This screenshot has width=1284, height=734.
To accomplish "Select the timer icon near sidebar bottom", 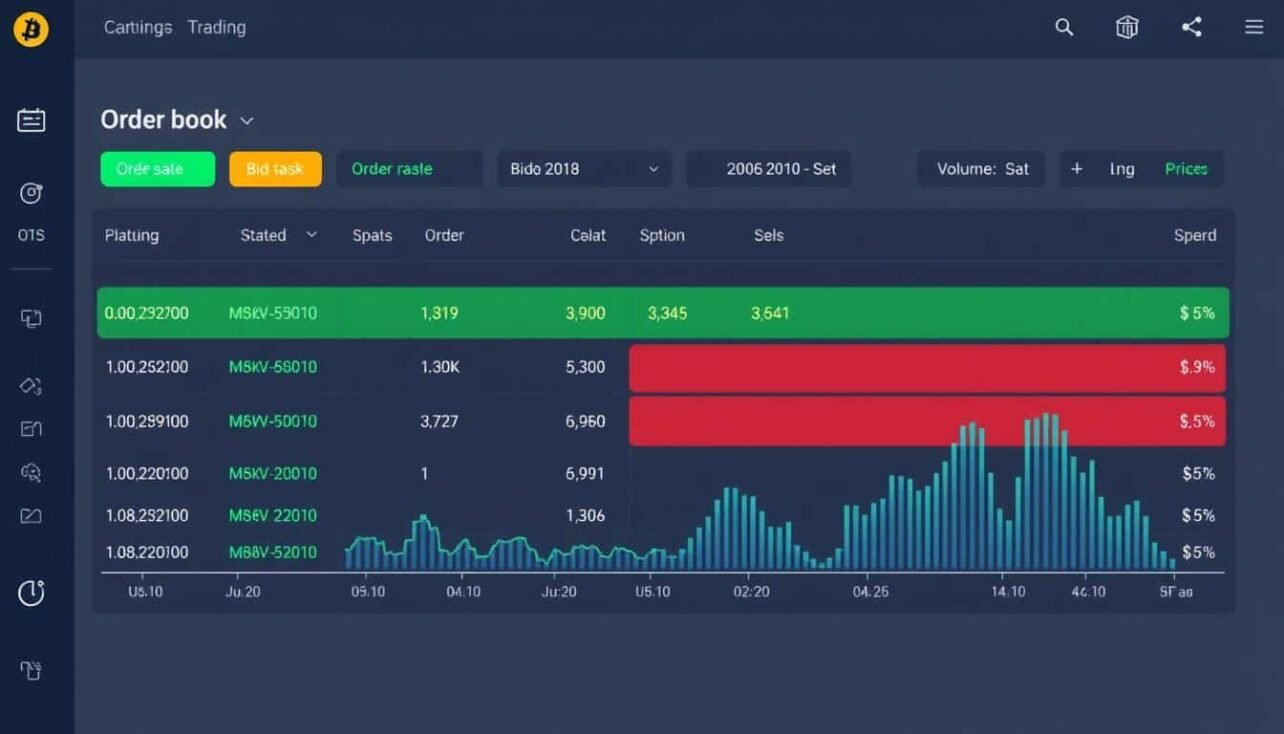I will pyautogui.click(x=30, y=593).
